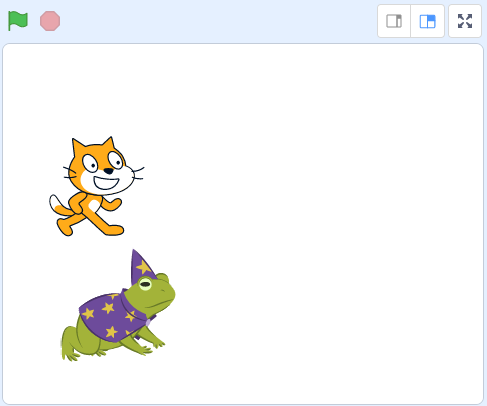Click the frog's purple wizard hat
This screenshot has width=487, height=406.
tap(142, 267)
